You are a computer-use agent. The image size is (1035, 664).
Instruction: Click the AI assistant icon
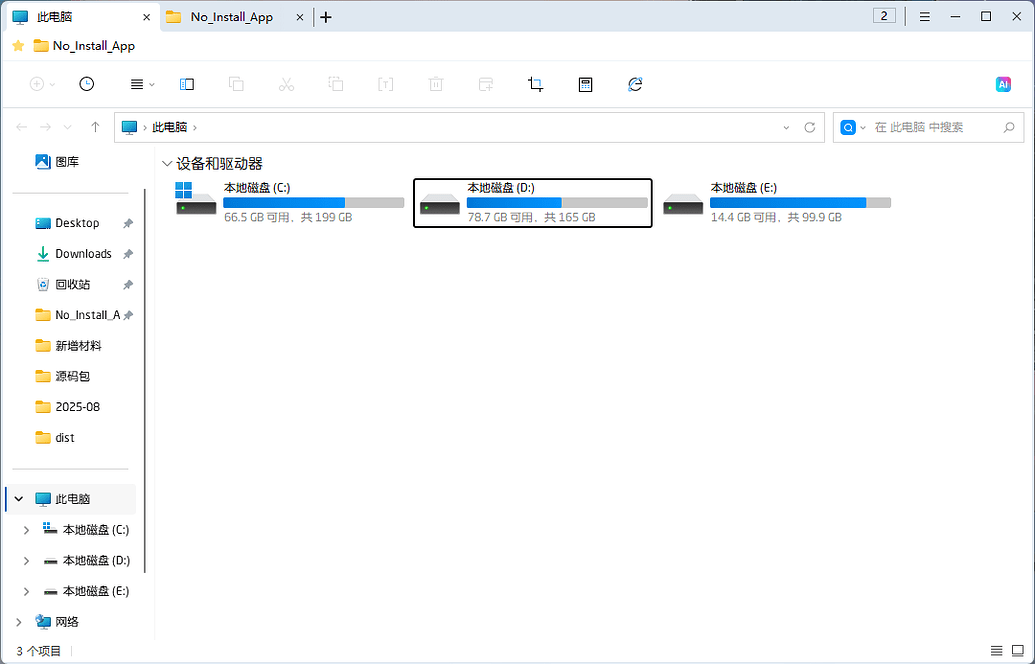tap(1003, 85)
